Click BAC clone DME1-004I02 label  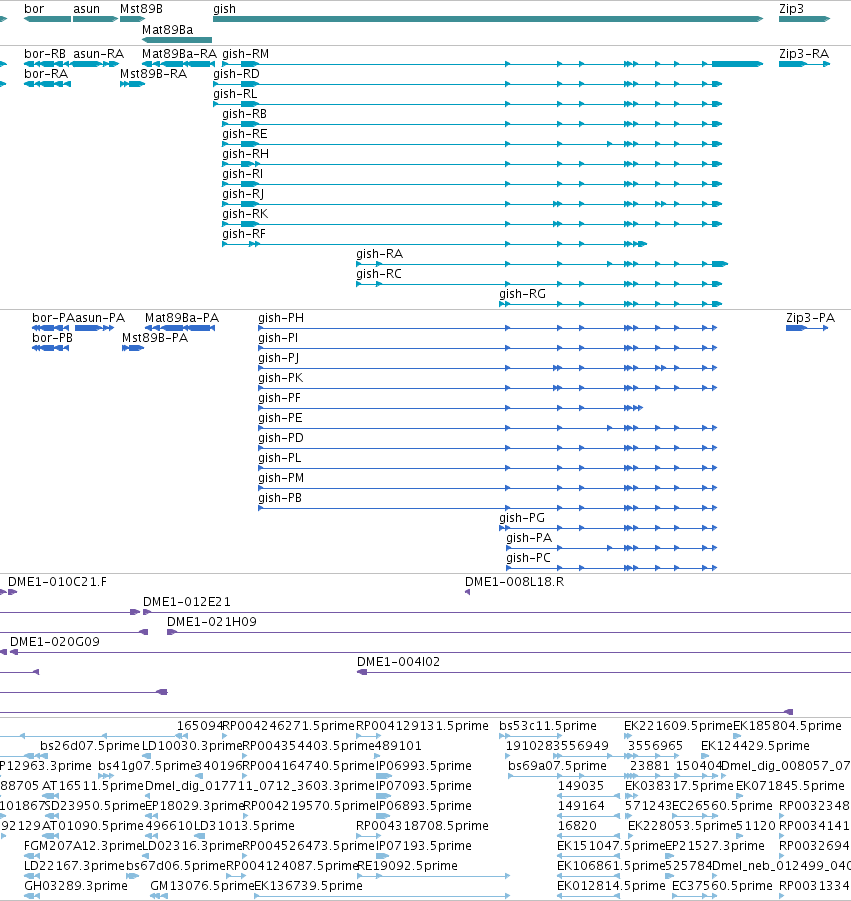(398, 662)
